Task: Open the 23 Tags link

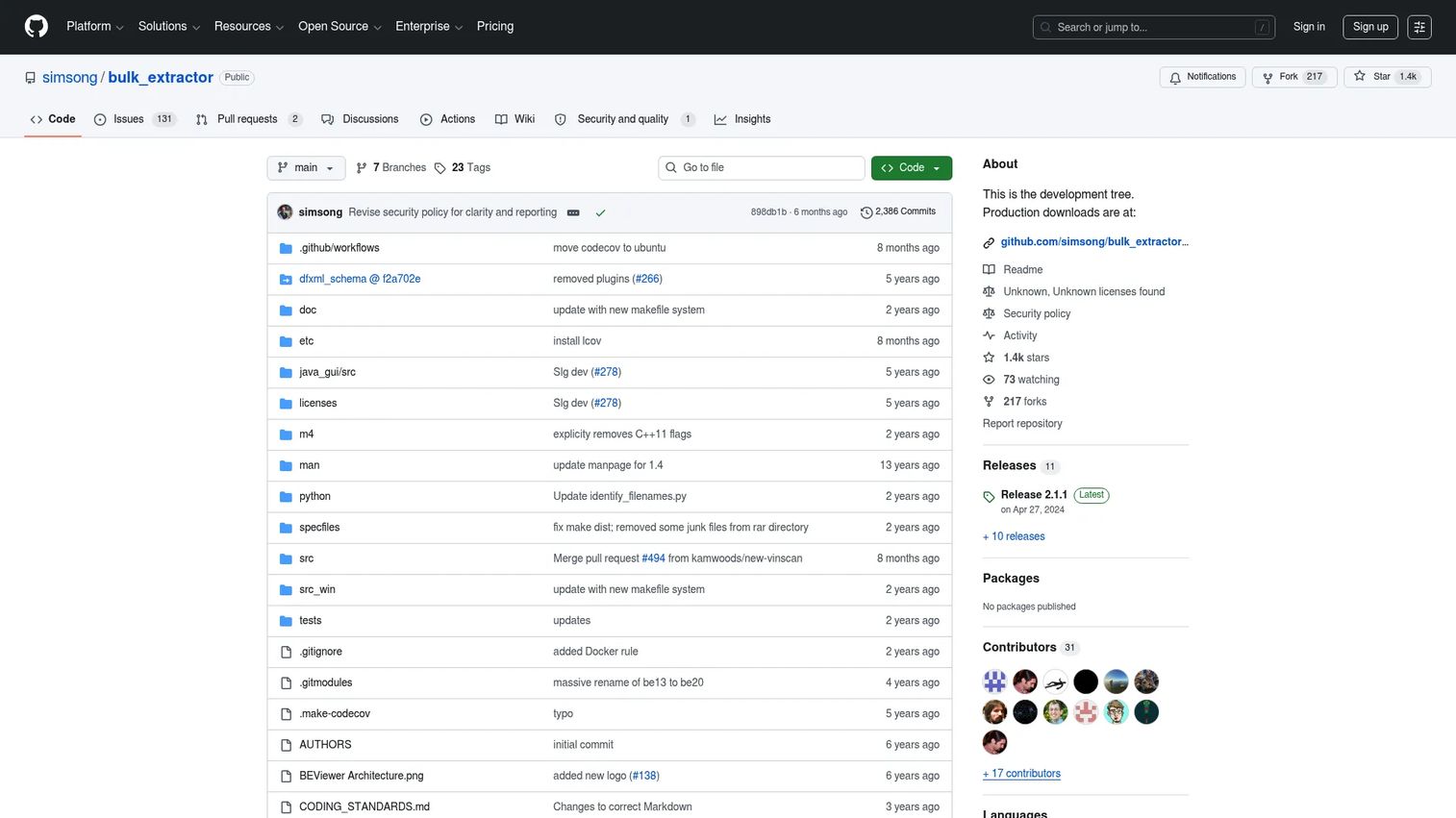Action: 463,168
